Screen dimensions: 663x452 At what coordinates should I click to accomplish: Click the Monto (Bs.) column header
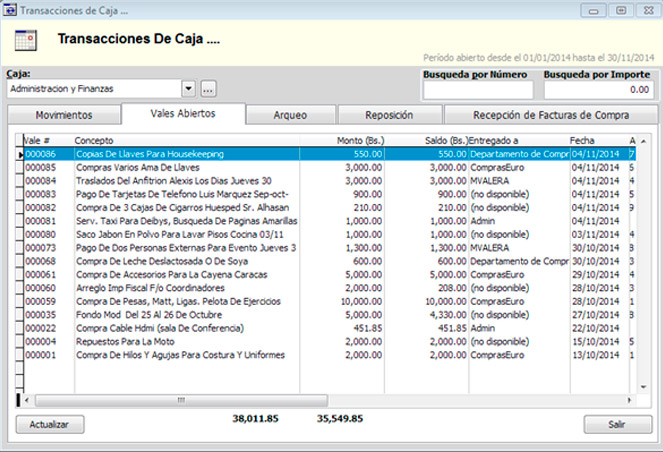(x=362, y=140)
